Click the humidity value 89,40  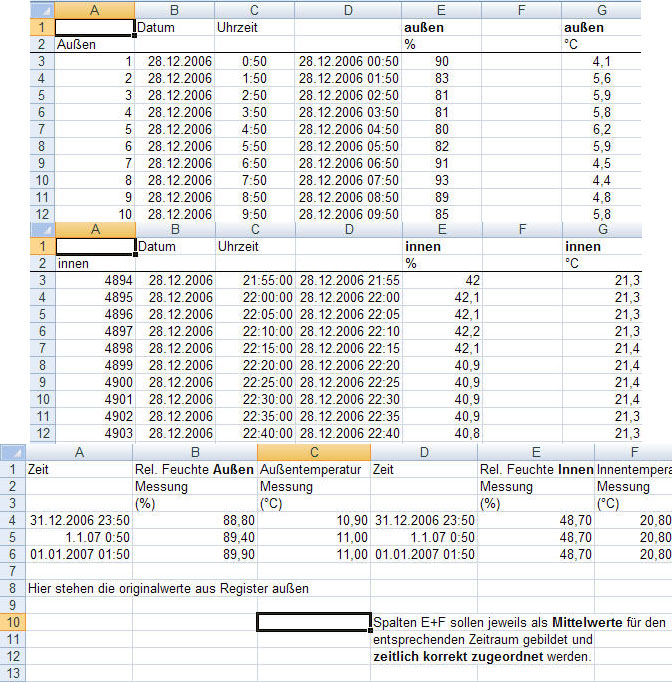click(x=194, y=536)
